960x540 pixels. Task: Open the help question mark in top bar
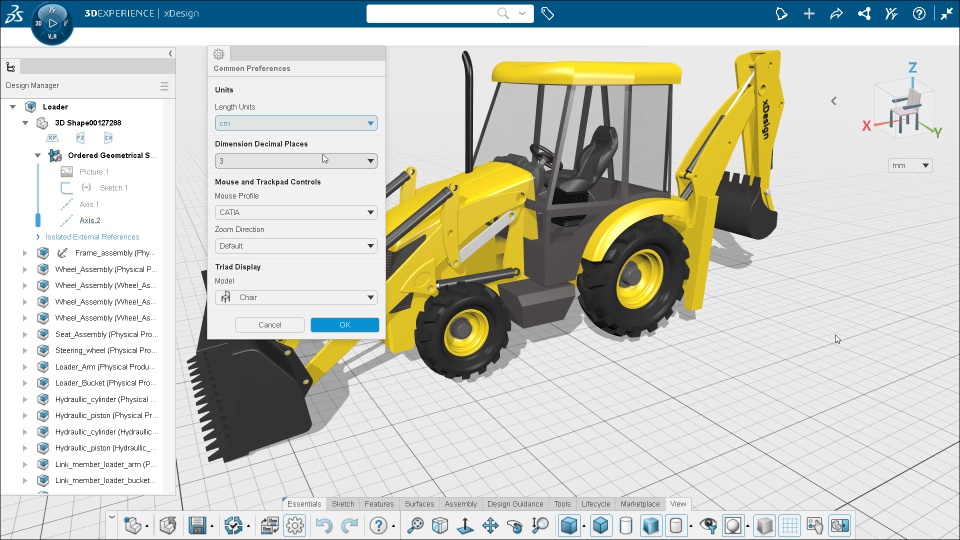tap(919, 13)
